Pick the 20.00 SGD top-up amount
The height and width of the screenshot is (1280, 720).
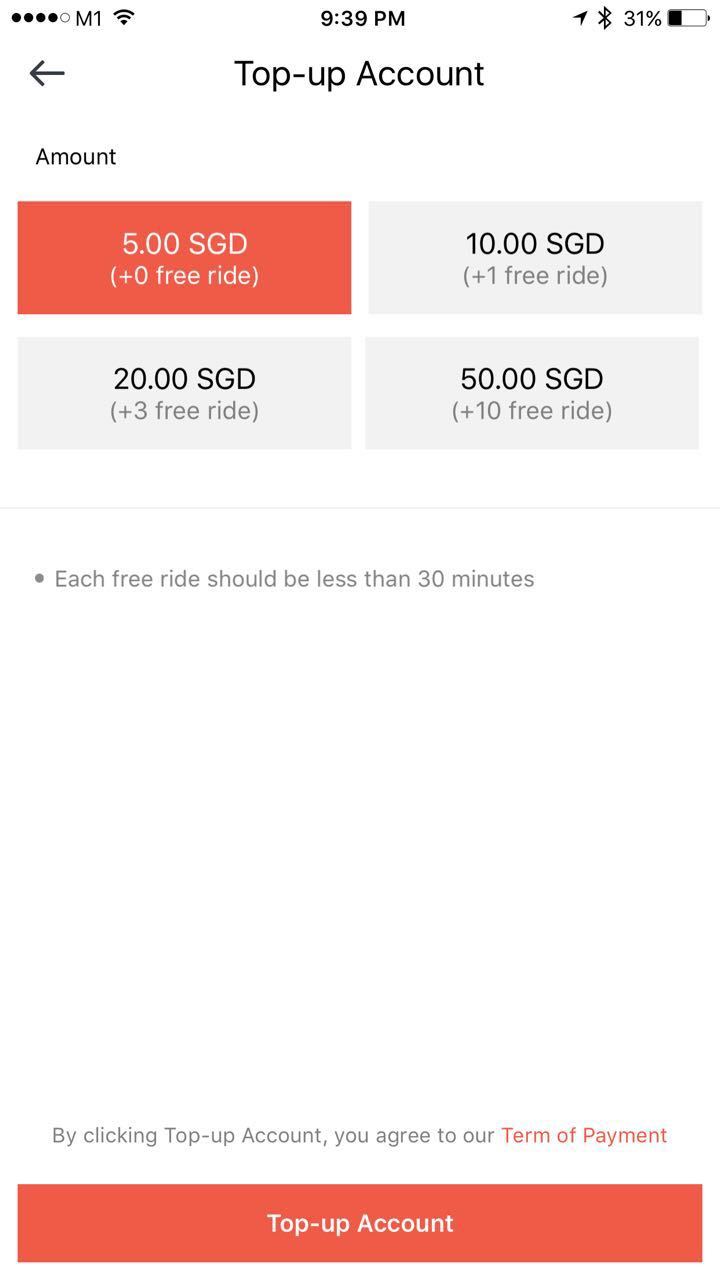point(184,393)
